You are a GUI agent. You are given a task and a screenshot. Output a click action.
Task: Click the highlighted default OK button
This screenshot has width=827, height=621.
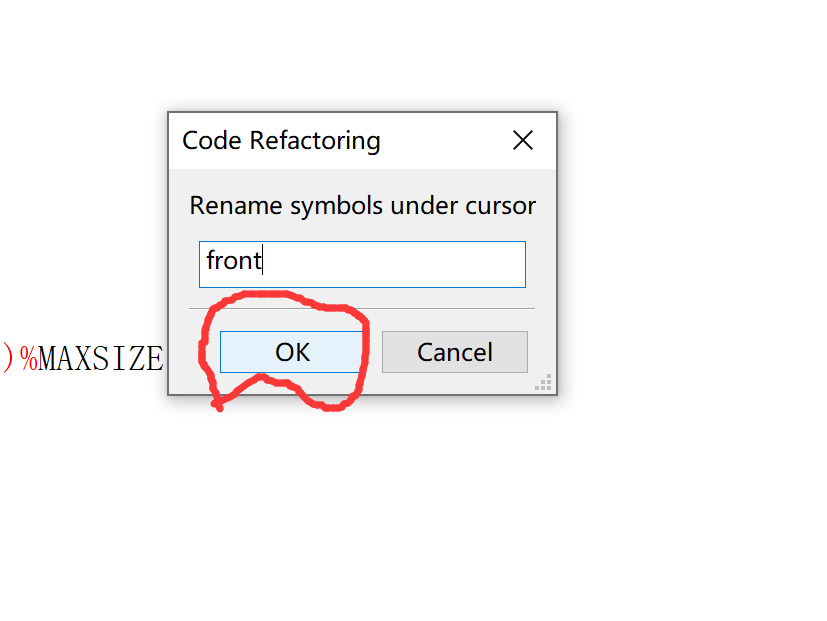coord(290,352)
